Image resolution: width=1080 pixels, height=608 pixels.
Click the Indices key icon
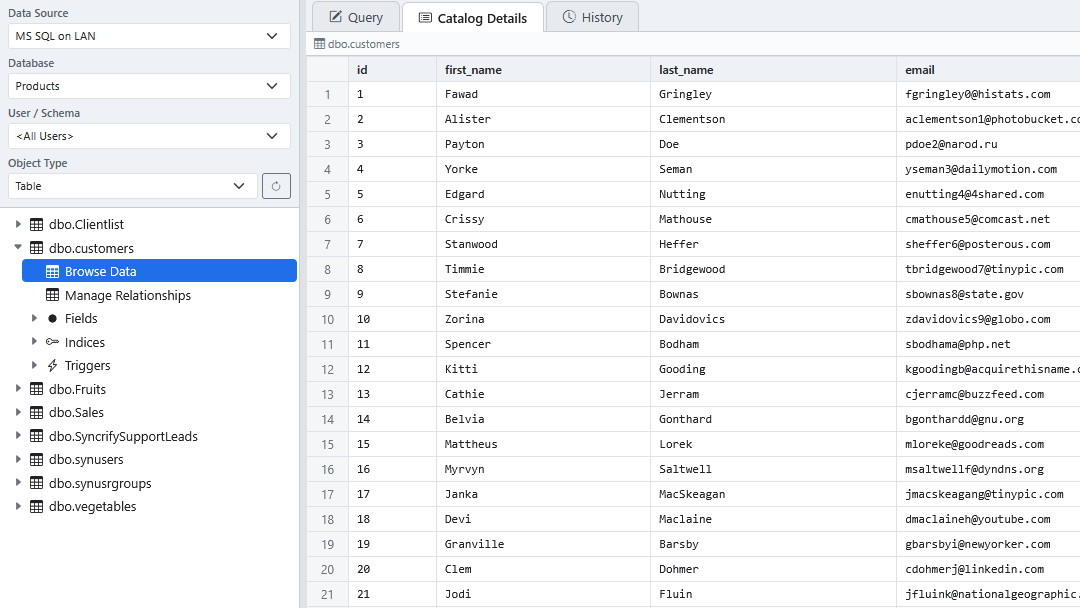(52, 342)
